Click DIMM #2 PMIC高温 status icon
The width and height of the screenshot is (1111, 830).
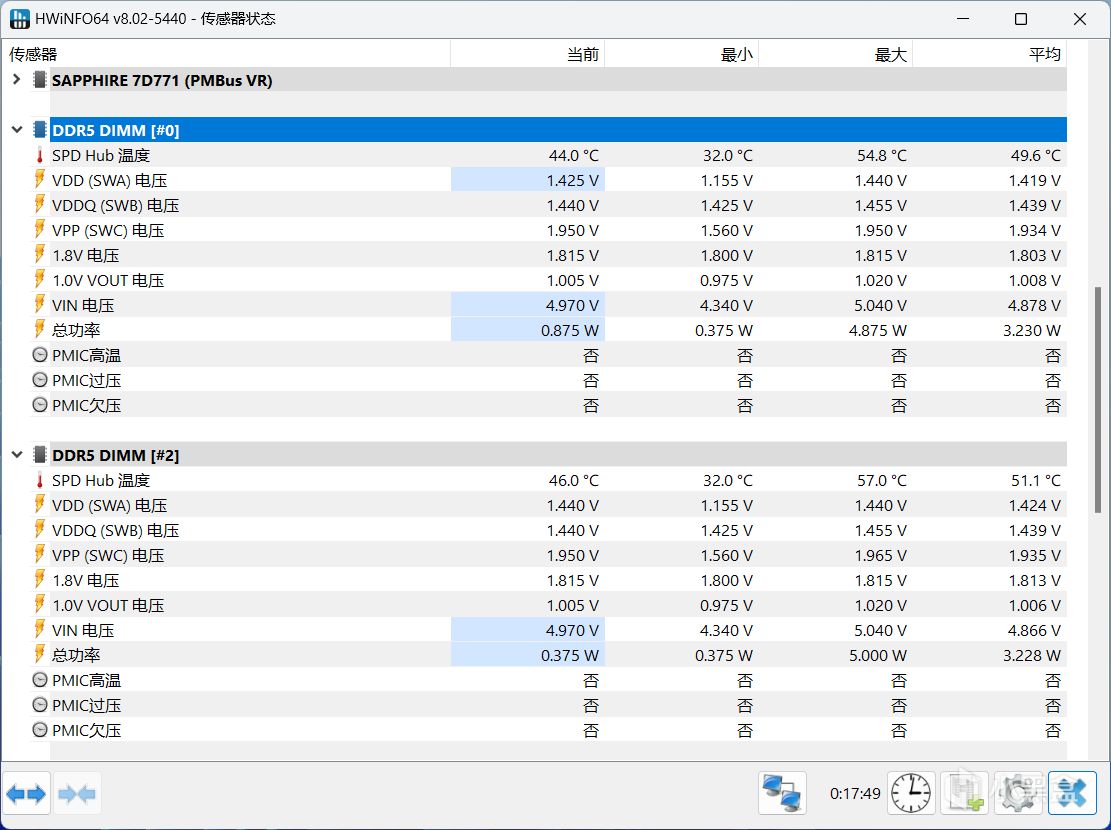[x=40, y=680]
